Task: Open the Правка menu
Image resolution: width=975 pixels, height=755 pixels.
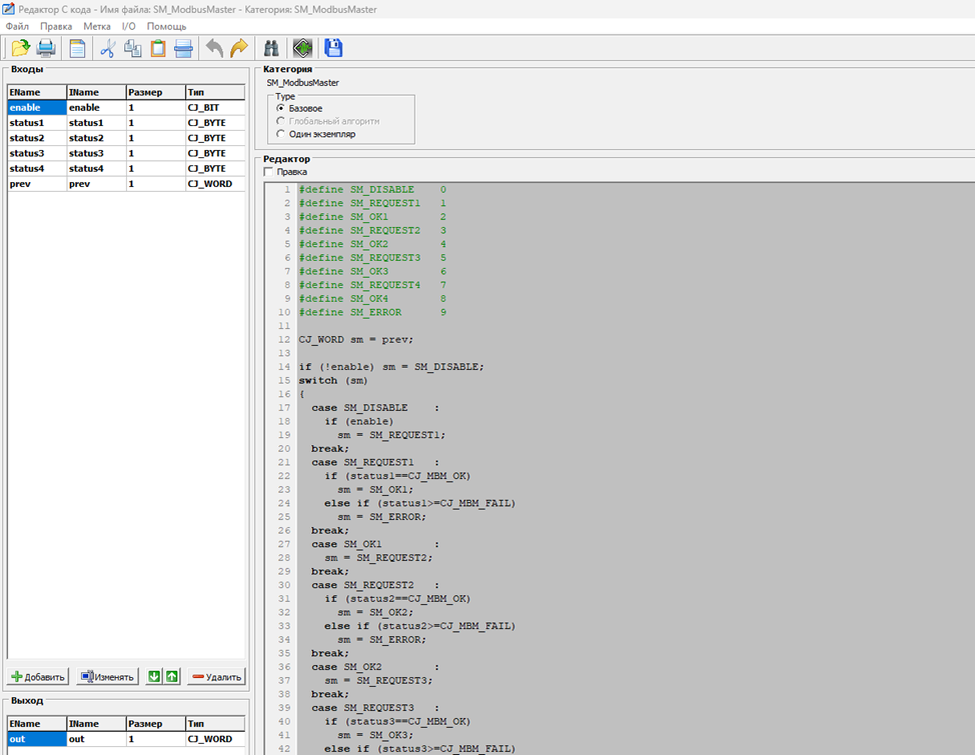Action: [x=56, y=26]
